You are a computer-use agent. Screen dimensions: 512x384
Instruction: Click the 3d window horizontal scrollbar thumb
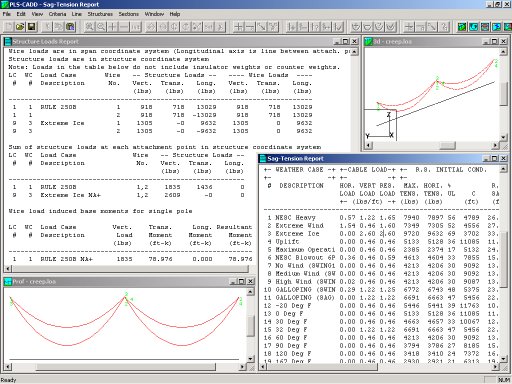tap(447, 146)
